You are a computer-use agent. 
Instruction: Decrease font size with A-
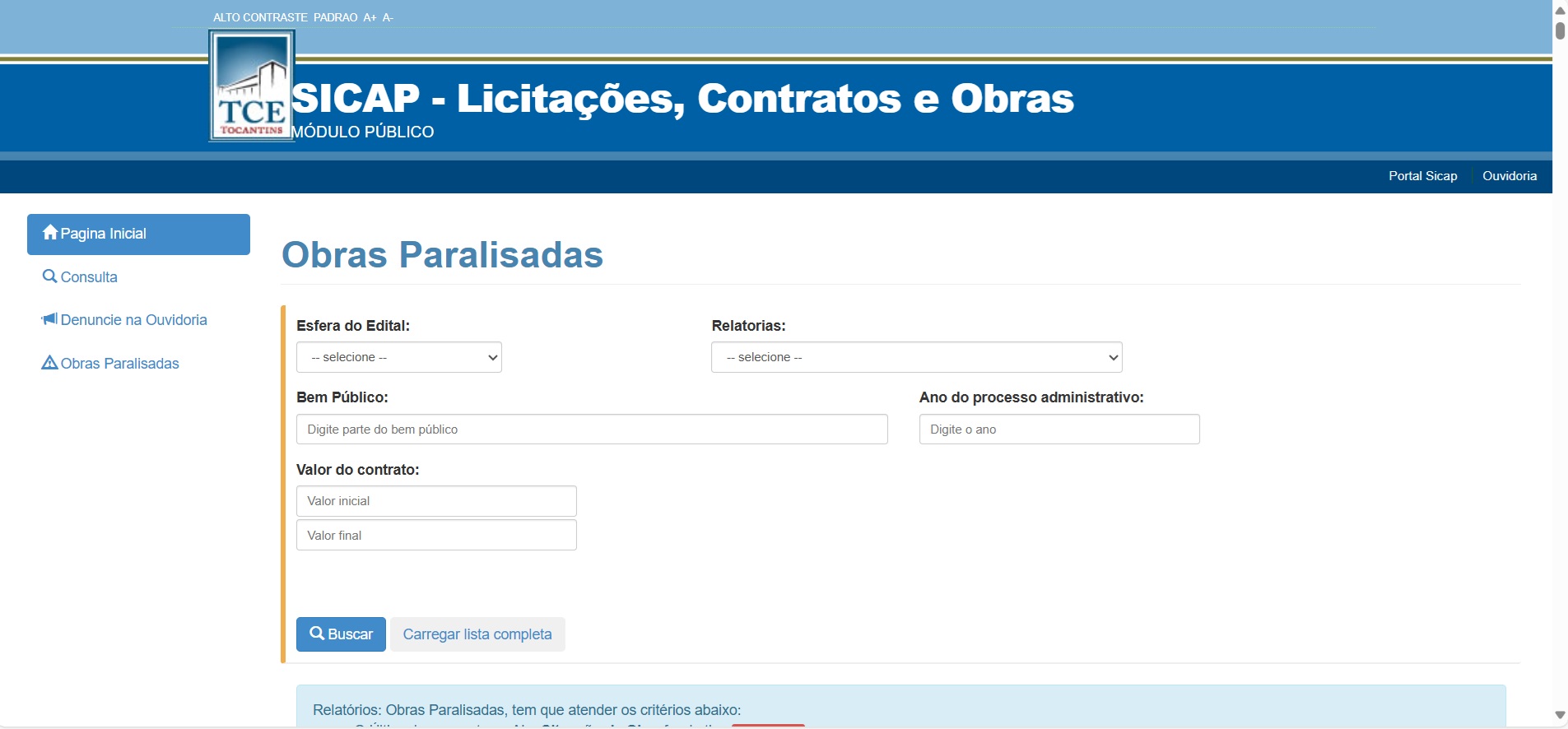point(388,17)
